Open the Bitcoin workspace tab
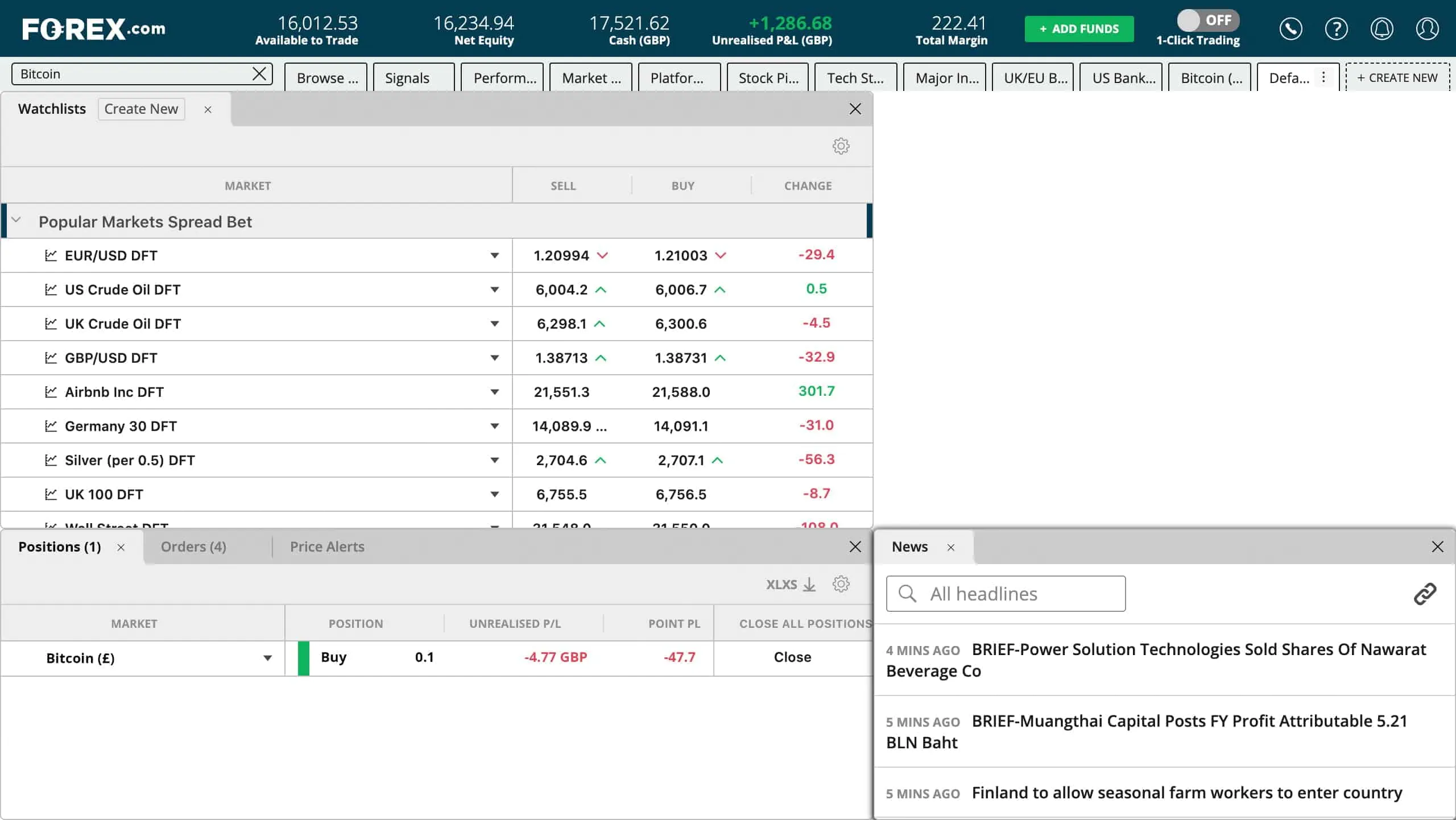This screenshot has height=820, width=1456. (x=1210, y=77)
